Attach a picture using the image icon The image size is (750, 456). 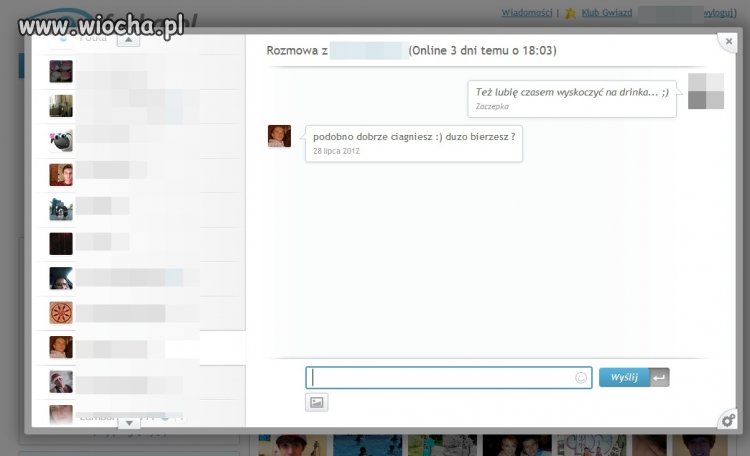click(x=317, y=402)
